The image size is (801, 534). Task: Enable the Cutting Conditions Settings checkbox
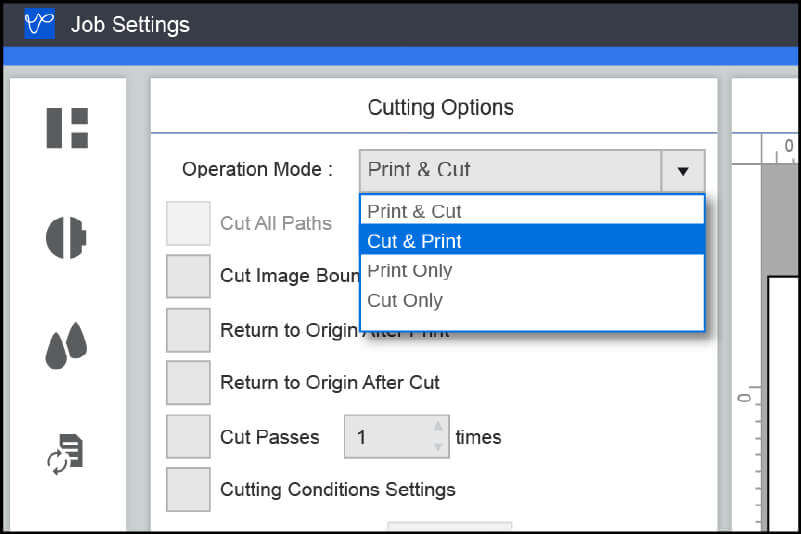point(188,490)
